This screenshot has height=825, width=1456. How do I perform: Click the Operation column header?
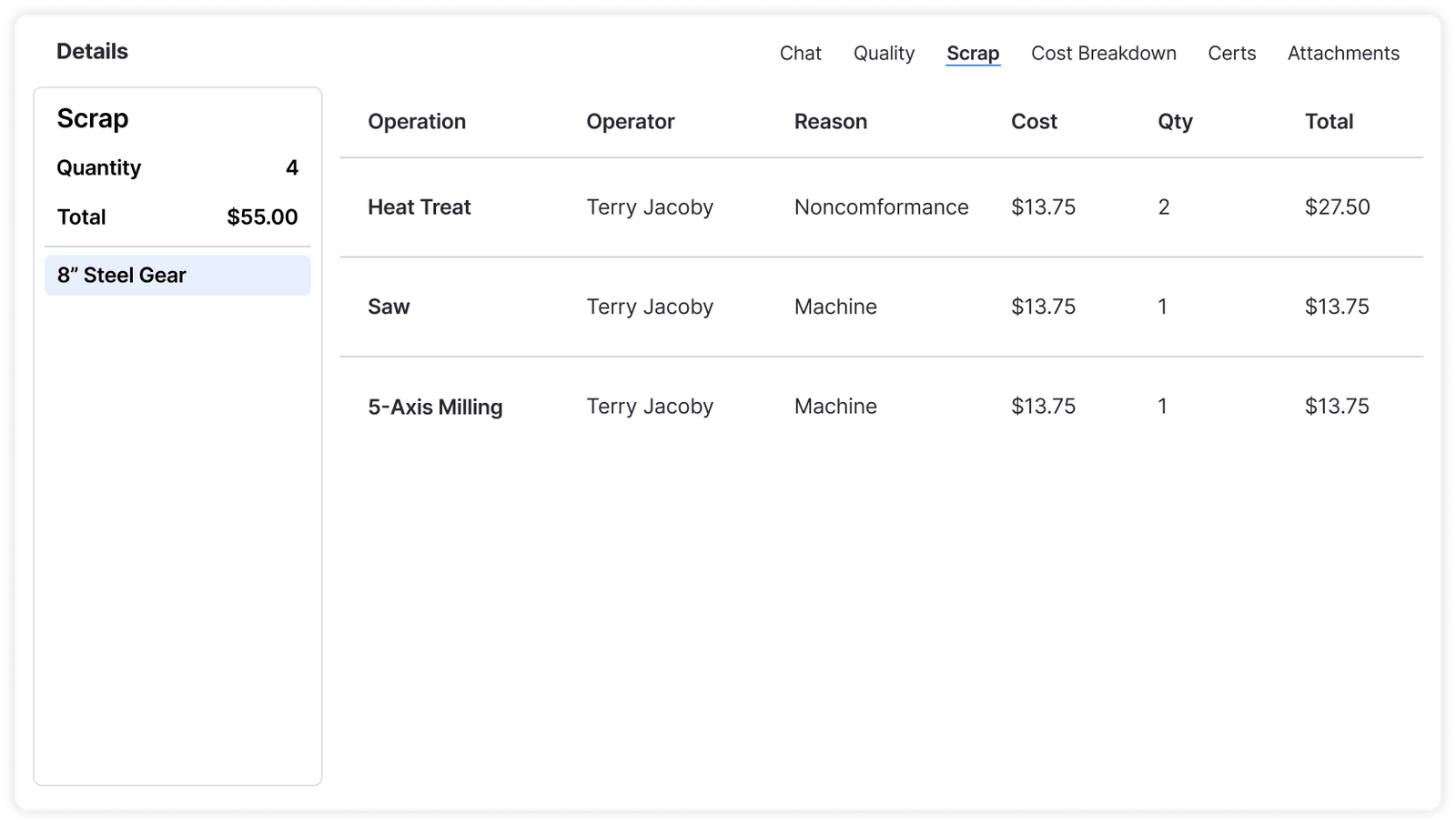[x=416, y=121]
